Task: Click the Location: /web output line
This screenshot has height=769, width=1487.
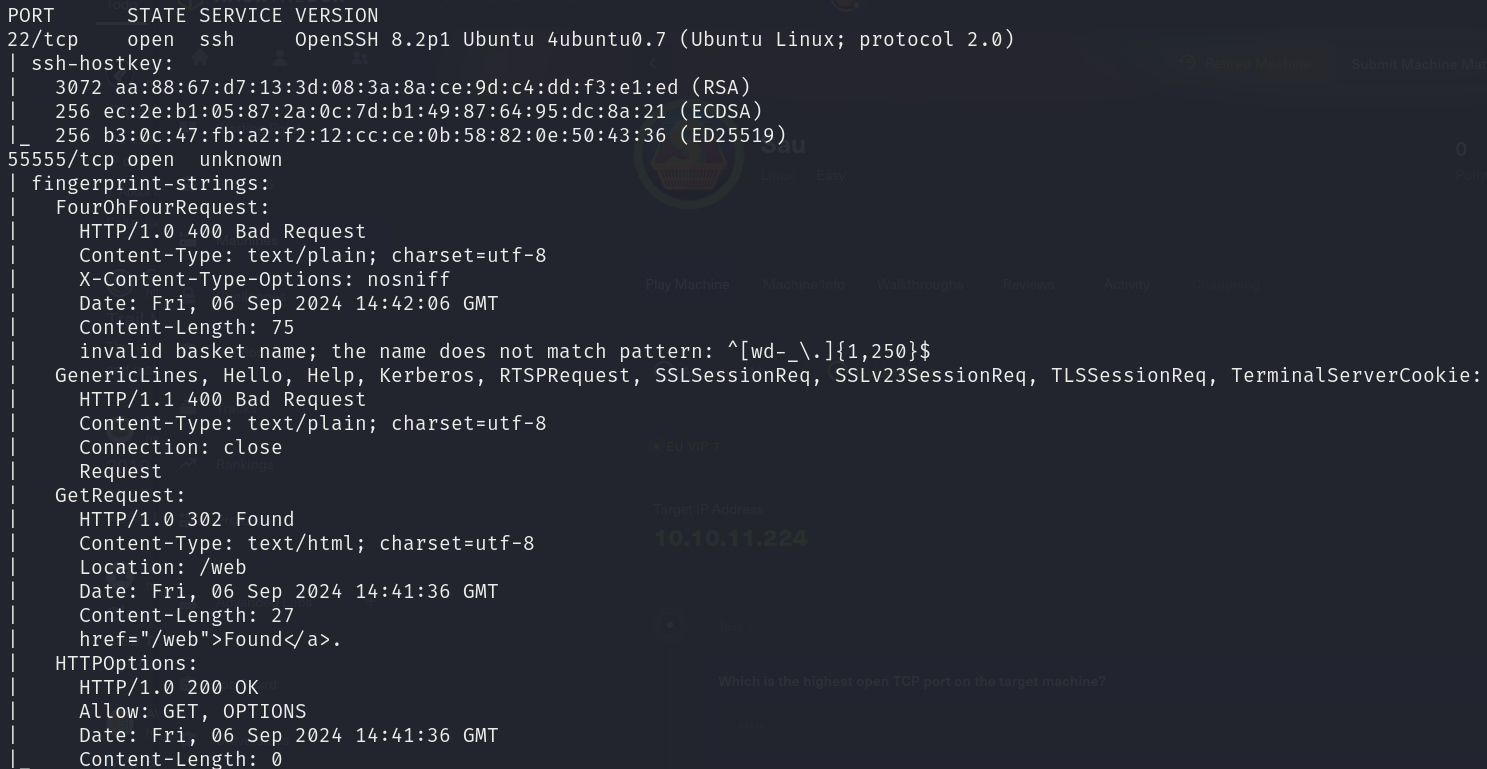Action: (163, 567)
